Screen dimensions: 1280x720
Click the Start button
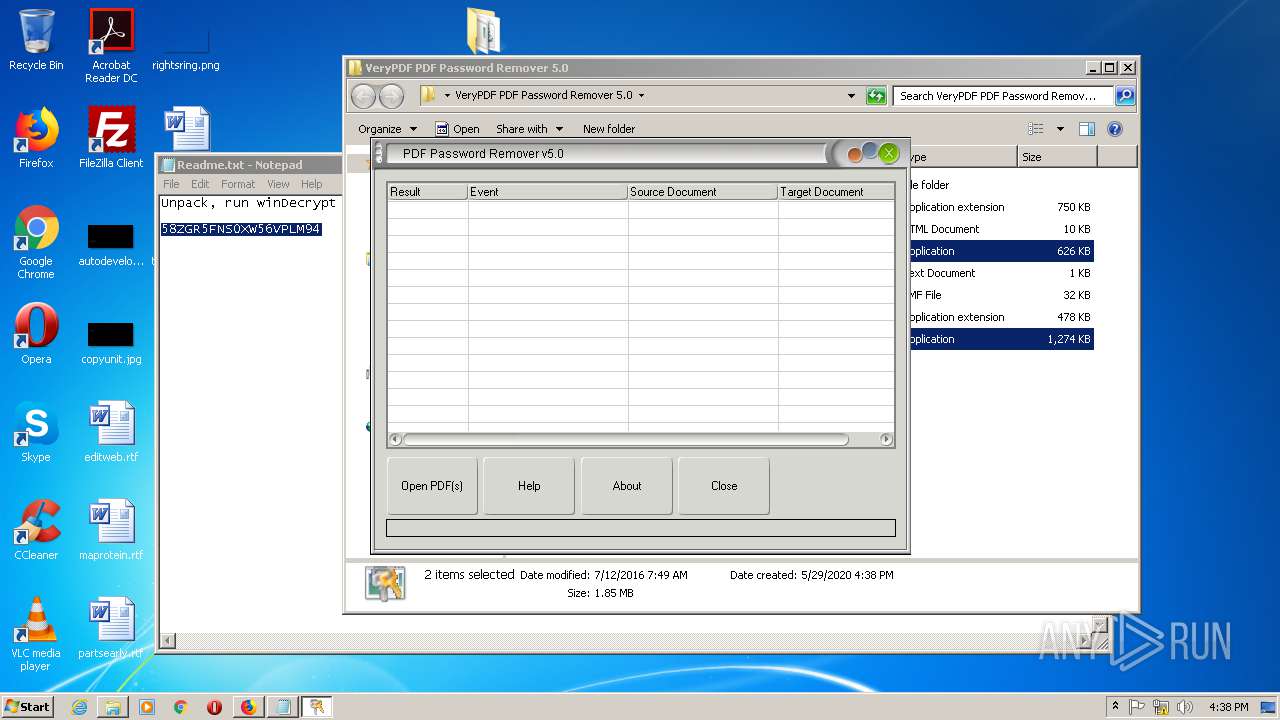click(28, 706)
